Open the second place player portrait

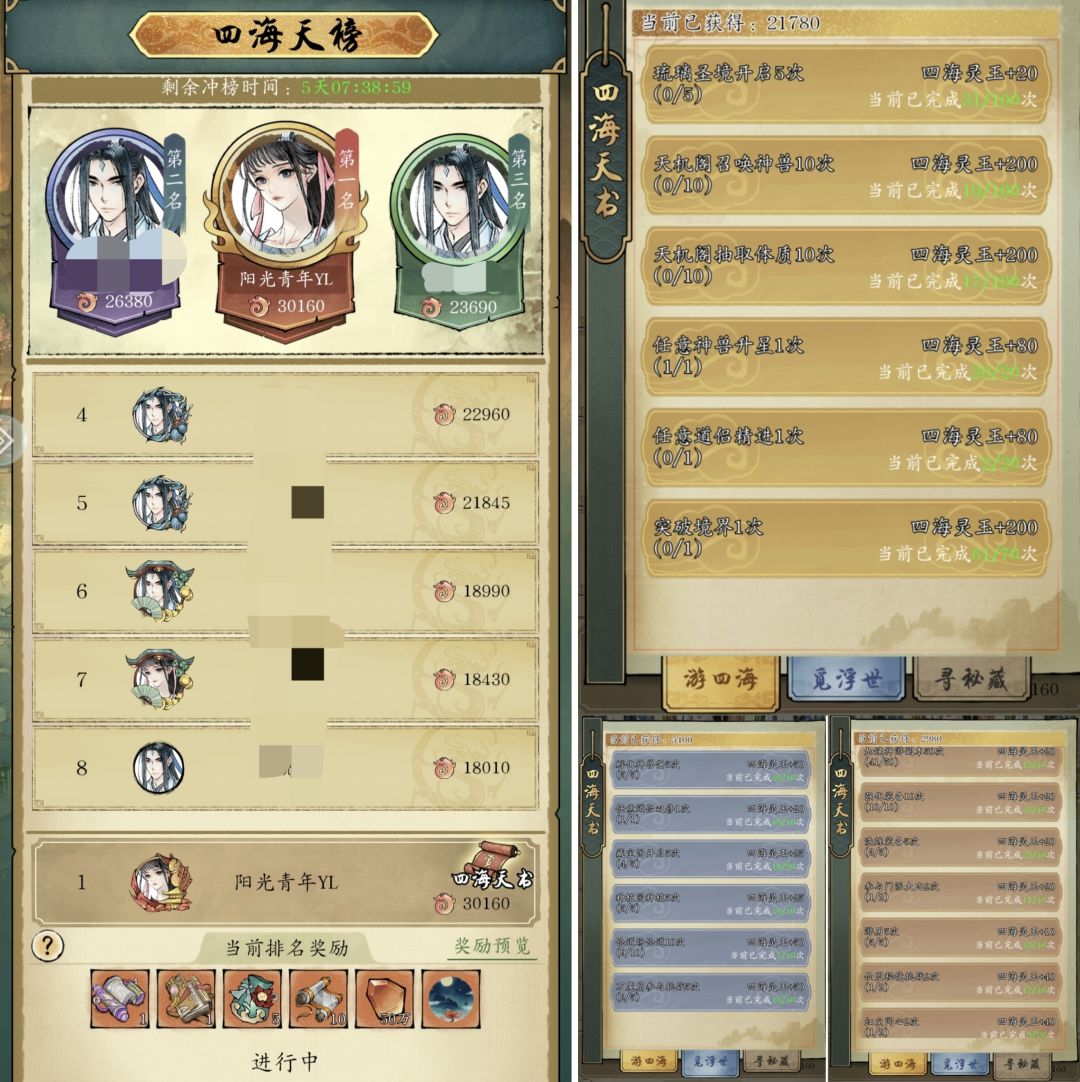110,188
